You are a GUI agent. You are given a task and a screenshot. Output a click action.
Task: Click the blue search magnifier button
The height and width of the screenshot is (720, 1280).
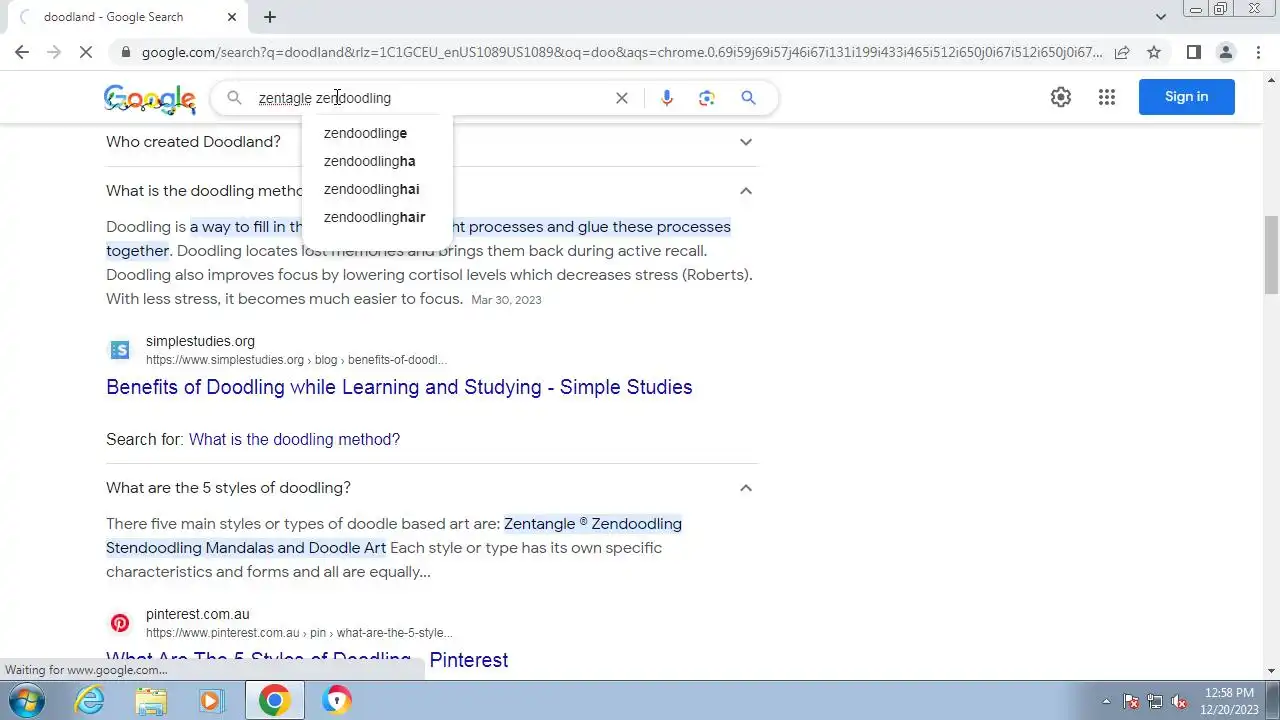tap(748, 98)
